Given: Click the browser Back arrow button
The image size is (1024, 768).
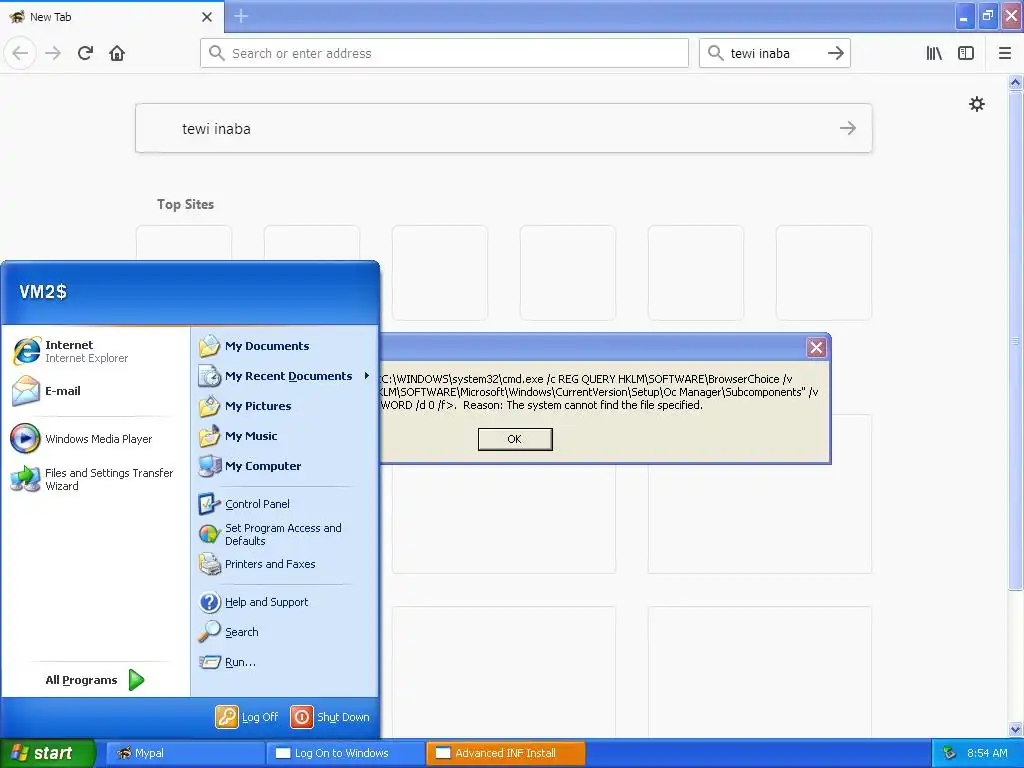Looking at the screenshot, I should click(20, 53).
